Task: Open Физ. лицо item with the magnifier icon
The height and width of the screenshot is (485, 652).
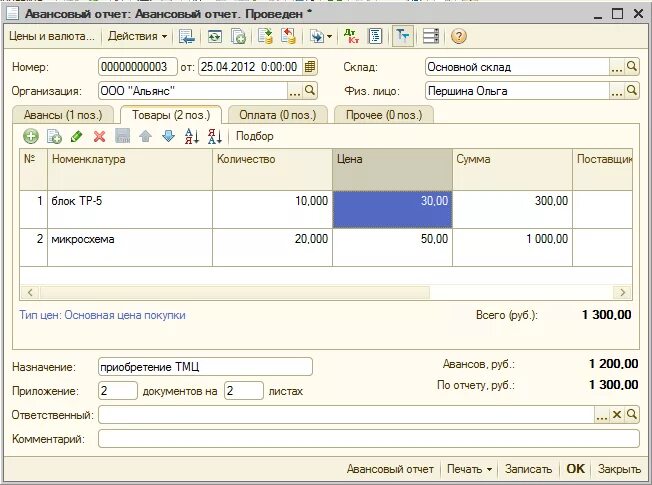Action: (x=632, y=91)
